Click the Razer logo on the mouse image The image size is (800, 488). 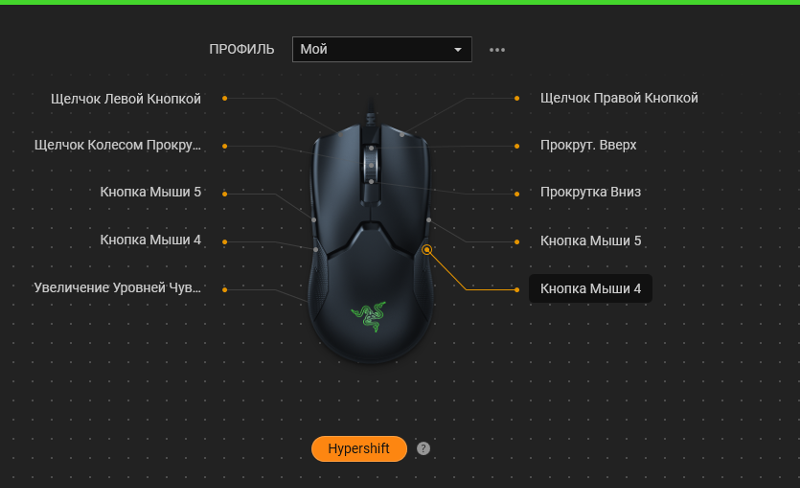point(369,316)
